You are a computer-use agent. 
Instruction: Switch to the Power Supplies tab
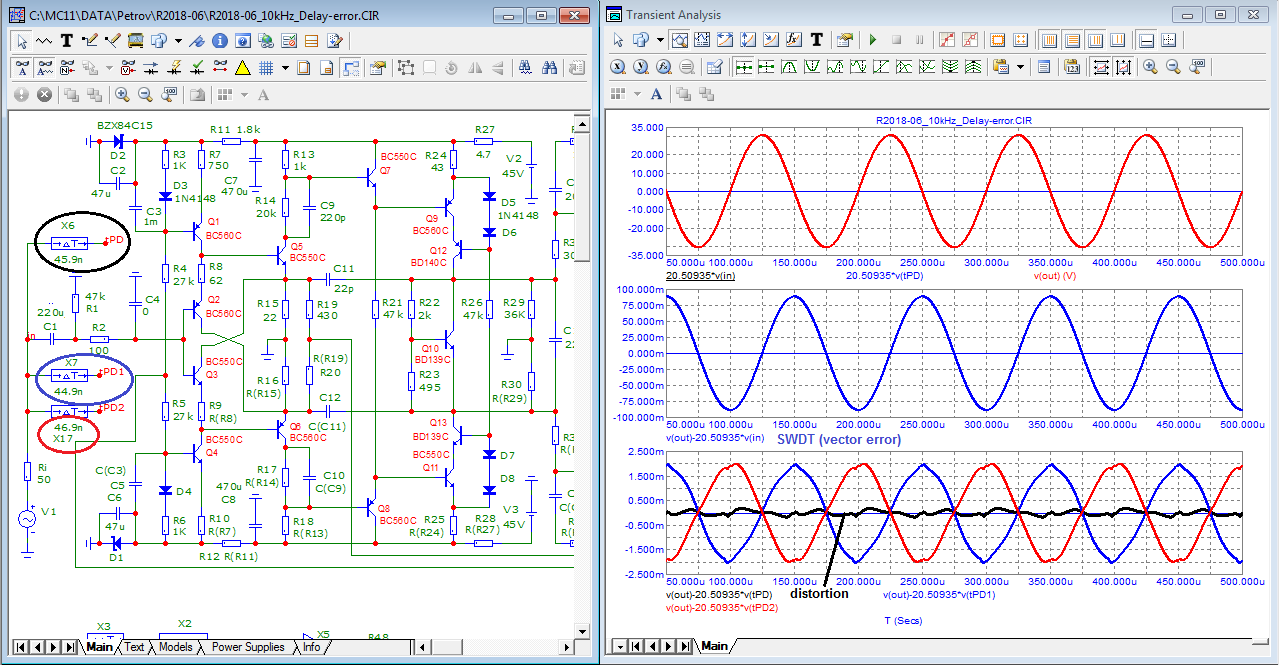(x=248, y=647)
